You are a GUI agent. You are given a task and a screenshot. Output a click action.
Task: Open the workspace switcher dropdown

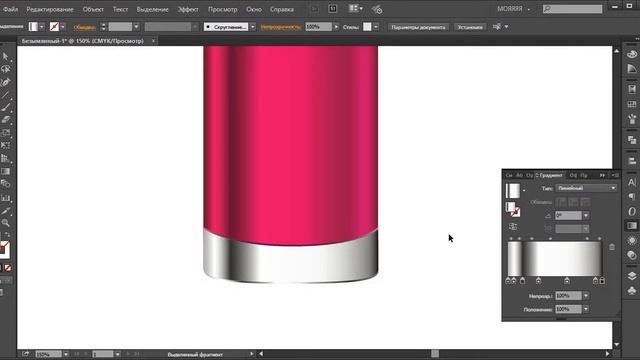tap(513, 9)
